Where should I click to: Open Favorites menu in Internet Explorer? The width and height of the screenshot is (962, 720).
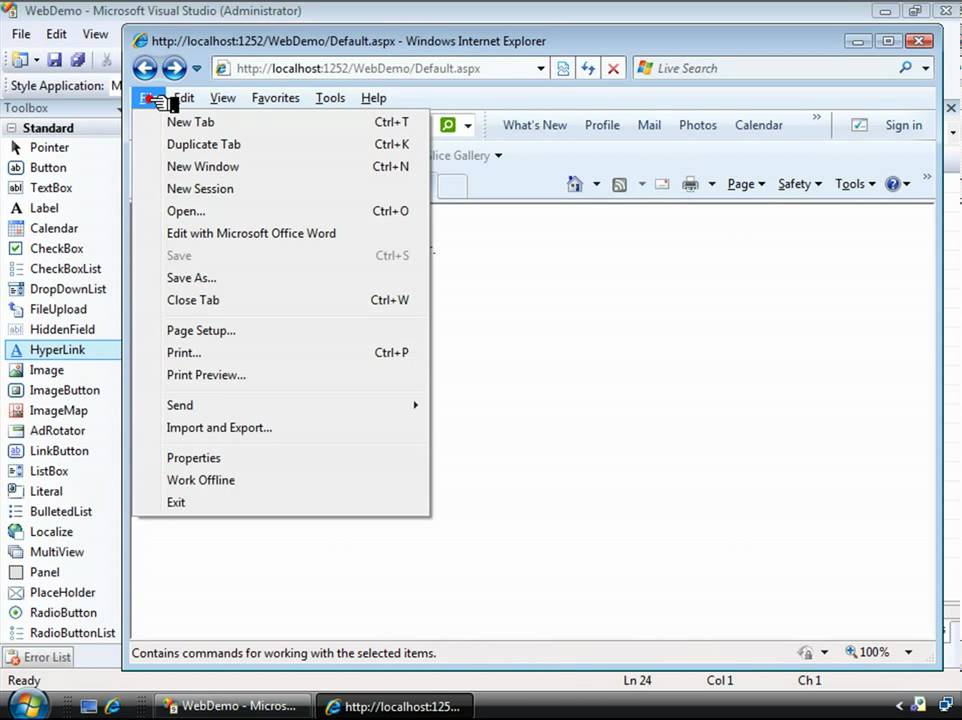coord(275,98)
